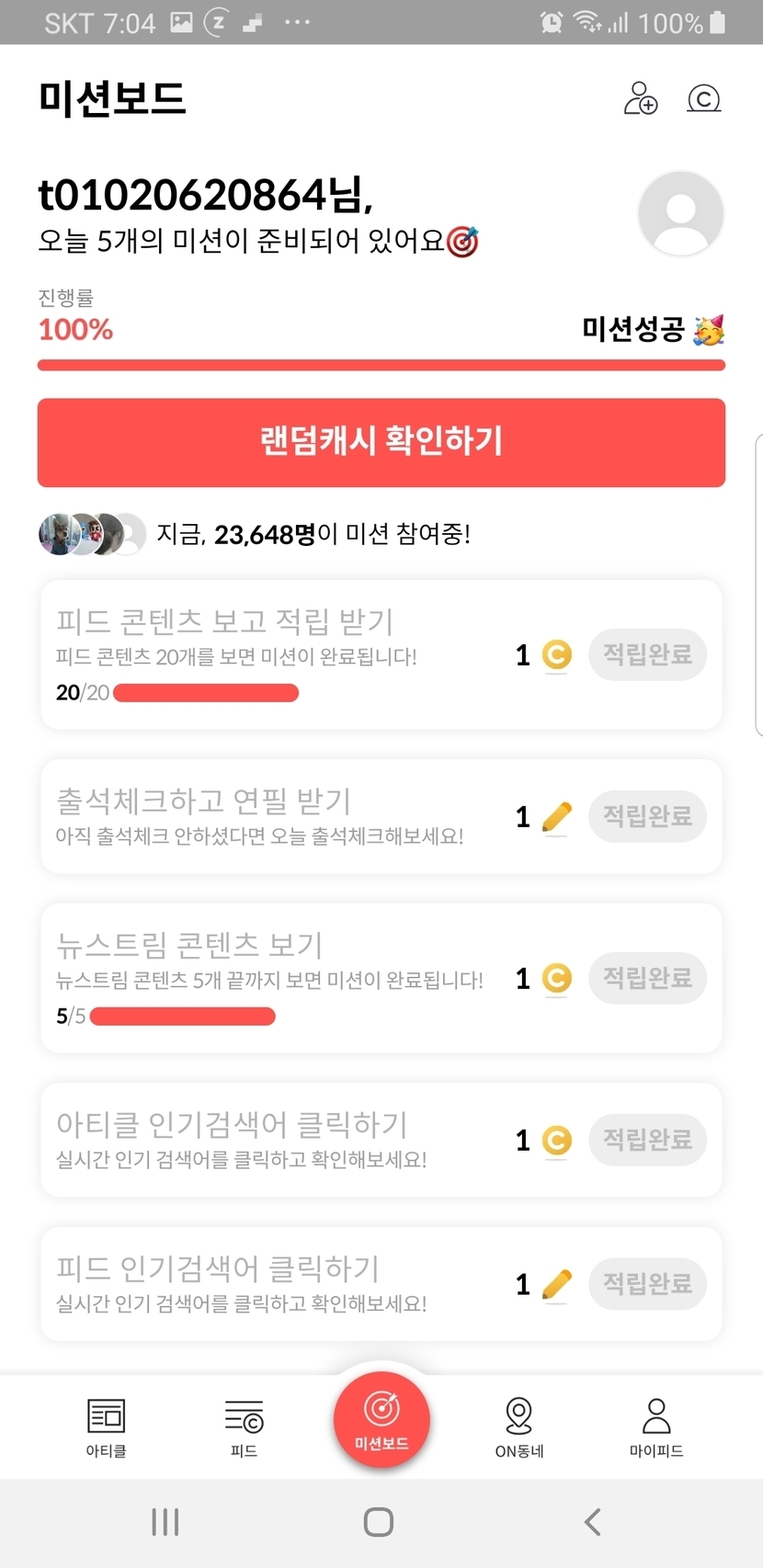The height and width of the screenshot is (1568, 763).
Task: Tap 적립완료 on 피드 인기검색어 mission
Action: pos(647,1283)
